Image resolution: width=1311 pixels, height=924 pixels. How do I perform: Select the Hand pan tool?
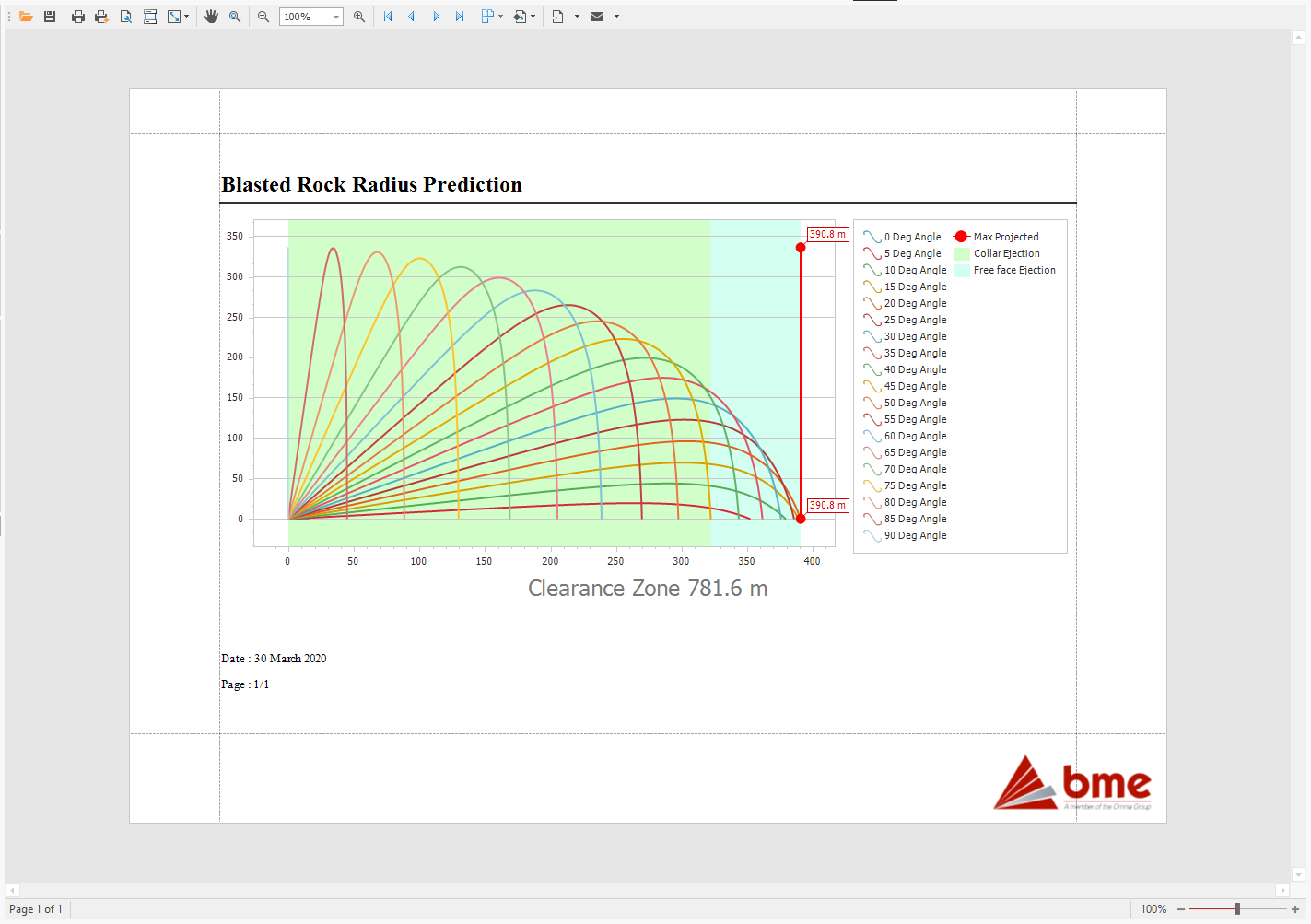pyautogui.click(x=211, y=17)
